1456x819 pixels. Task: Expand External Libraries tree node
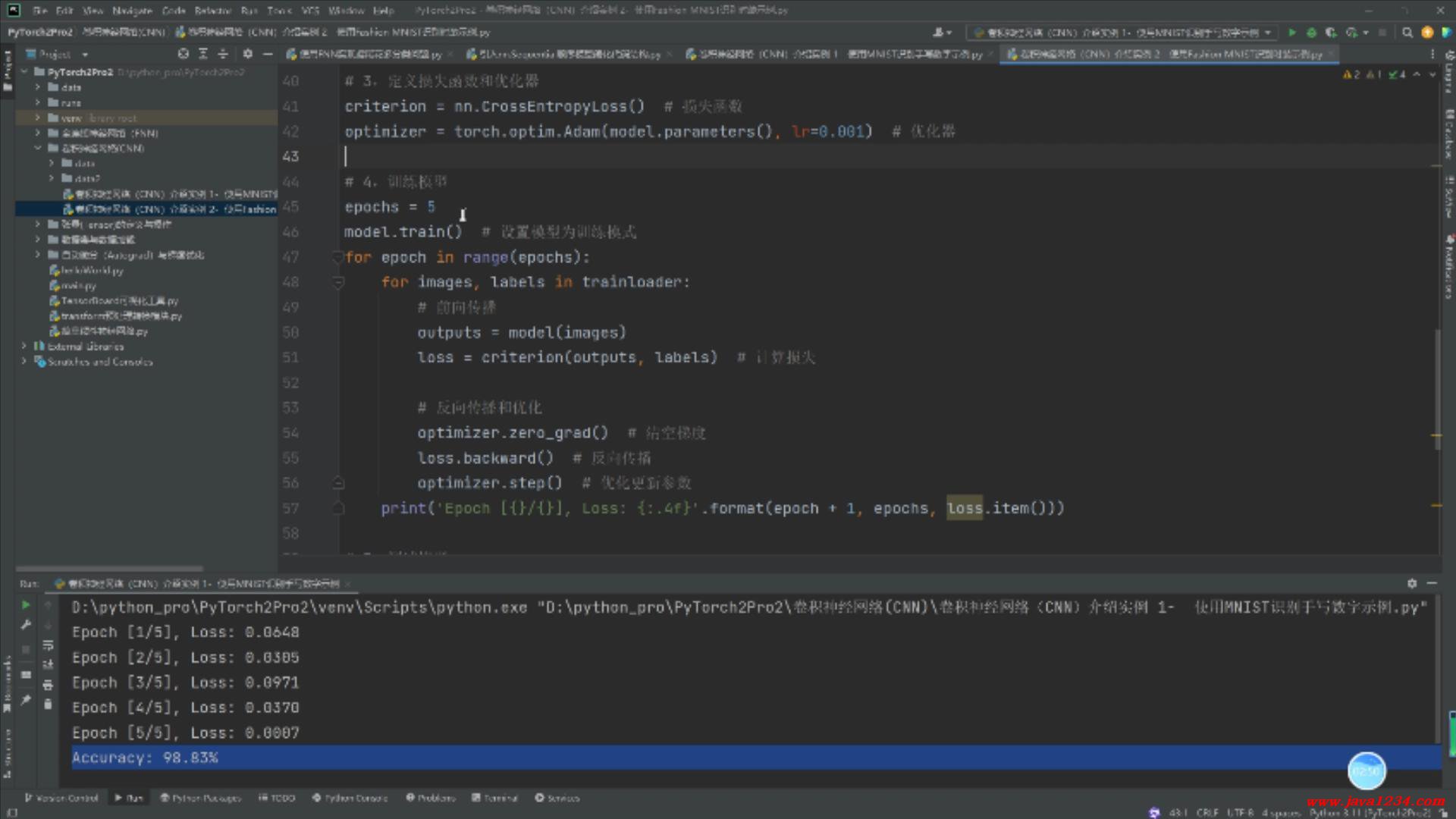[x=24, y=346]
